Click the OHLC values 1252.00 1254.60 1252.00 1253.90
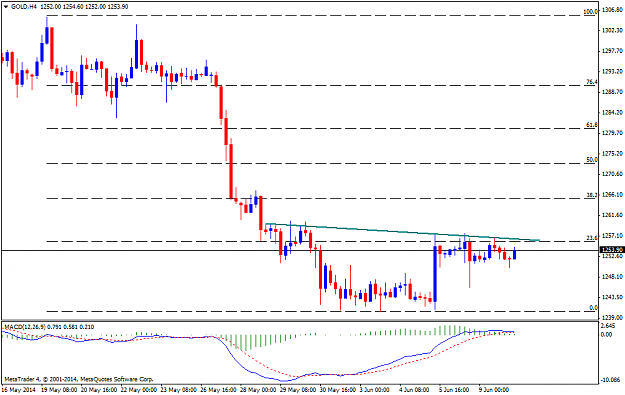625x395 pixels. (x=84, y=7)
